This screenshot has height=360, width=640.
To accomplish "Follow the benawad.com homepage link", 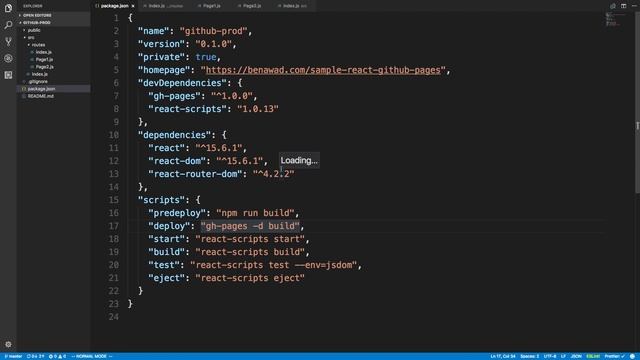I will pyautogui.click(x=323, y=70).
